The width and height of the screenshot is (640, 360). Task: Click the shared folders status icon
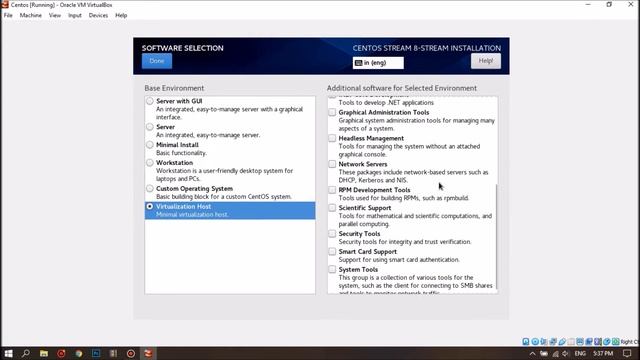571,342
